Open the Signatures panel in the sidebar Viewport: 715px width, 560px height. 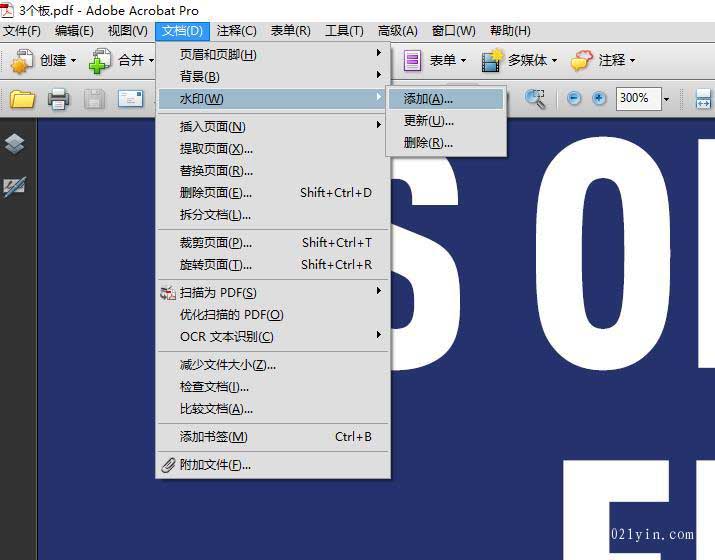click(15, 187)
